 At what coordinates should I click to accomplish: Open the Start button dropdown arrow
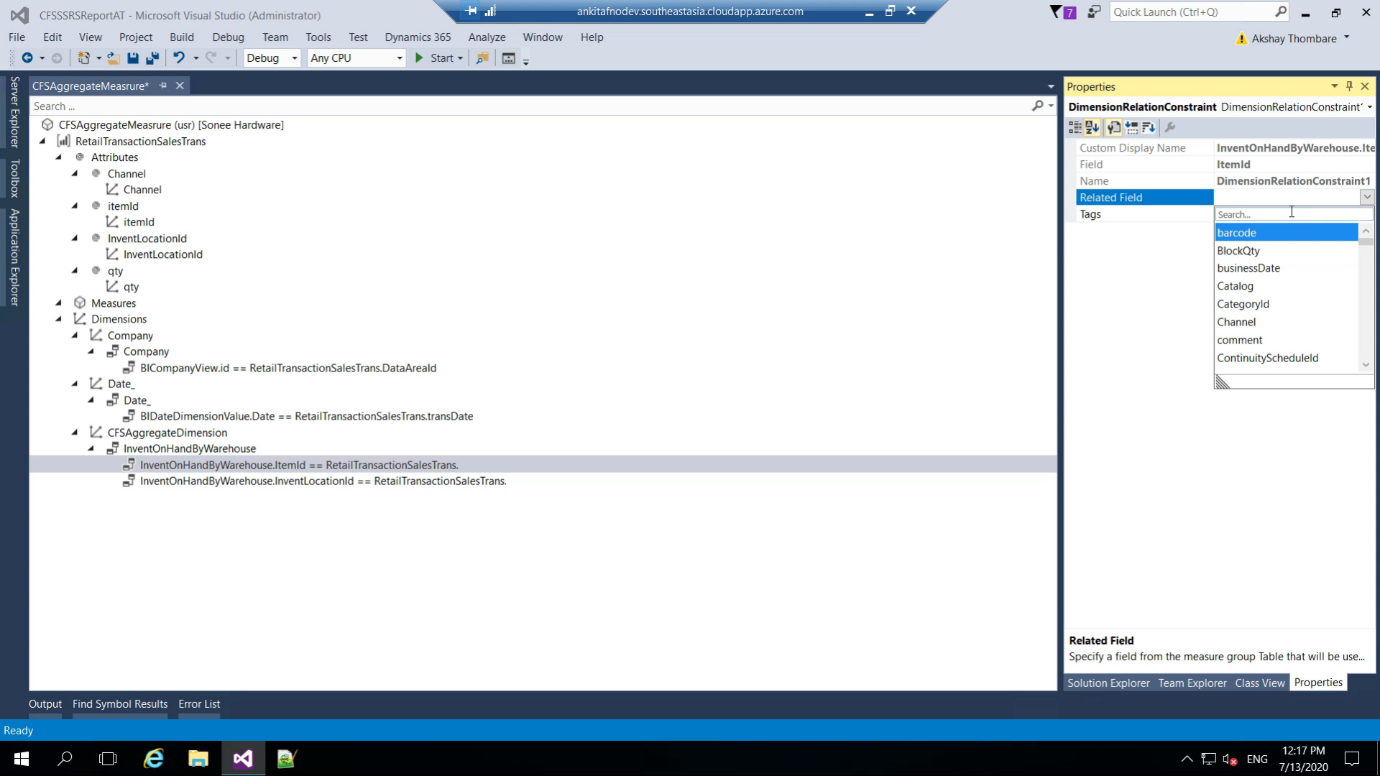460,59
